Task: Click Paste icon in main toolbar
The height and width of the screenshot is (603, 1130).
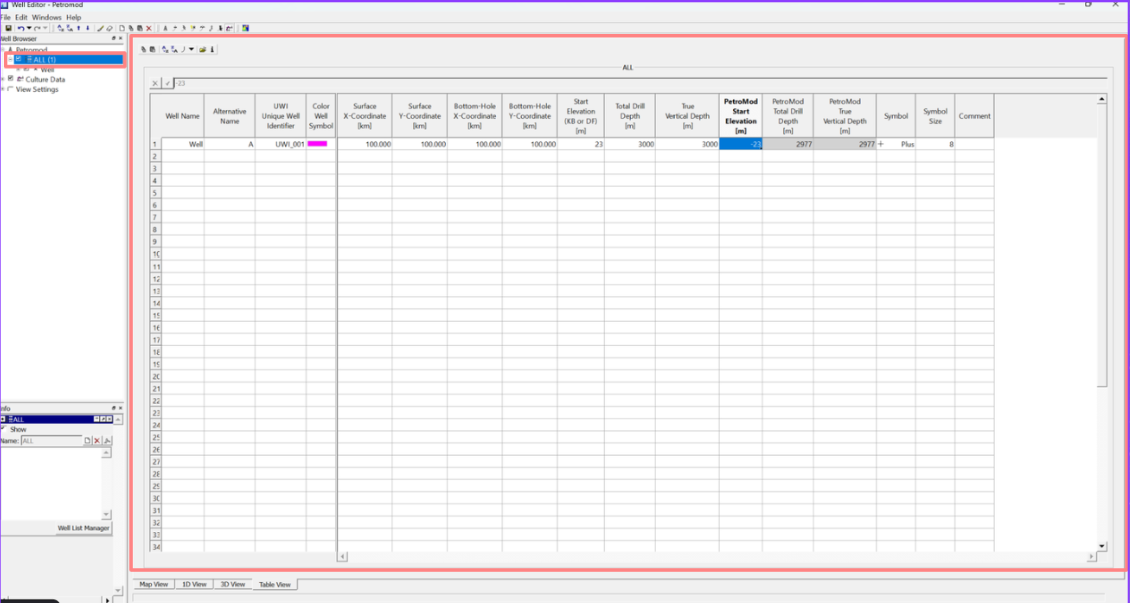Action: [140, 28]
